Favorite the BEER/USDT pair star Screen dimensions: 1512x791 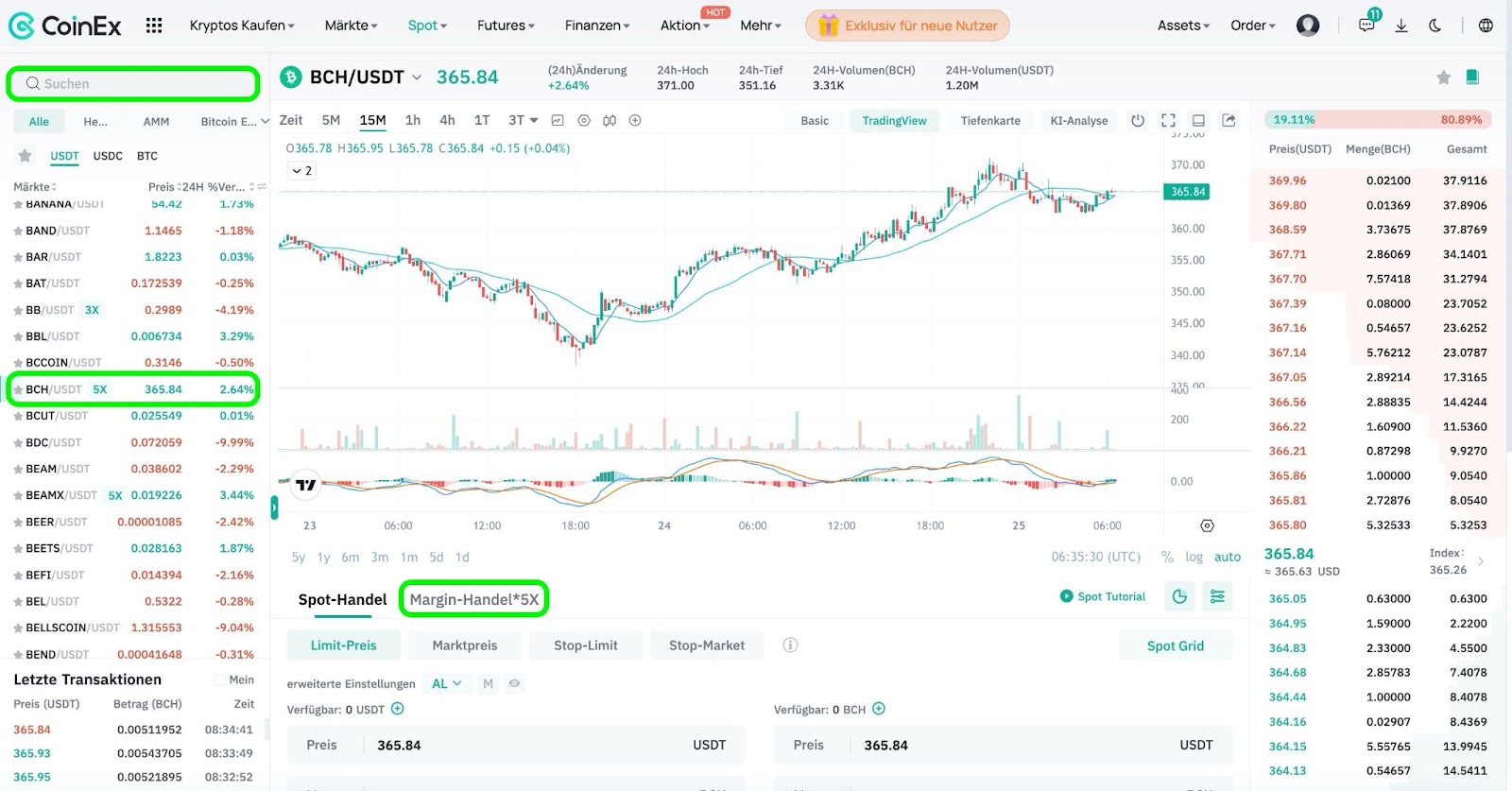pyautogui.click(x=18, y=522)
